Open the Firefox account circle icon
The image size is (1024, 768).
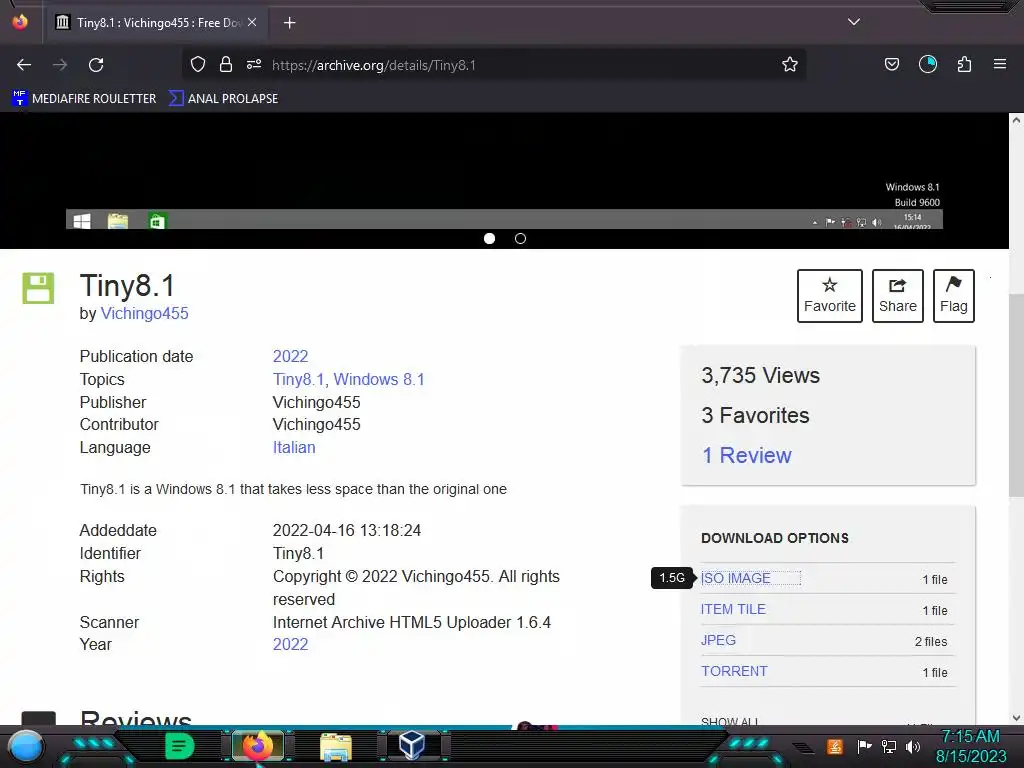[x=927, y=64]
